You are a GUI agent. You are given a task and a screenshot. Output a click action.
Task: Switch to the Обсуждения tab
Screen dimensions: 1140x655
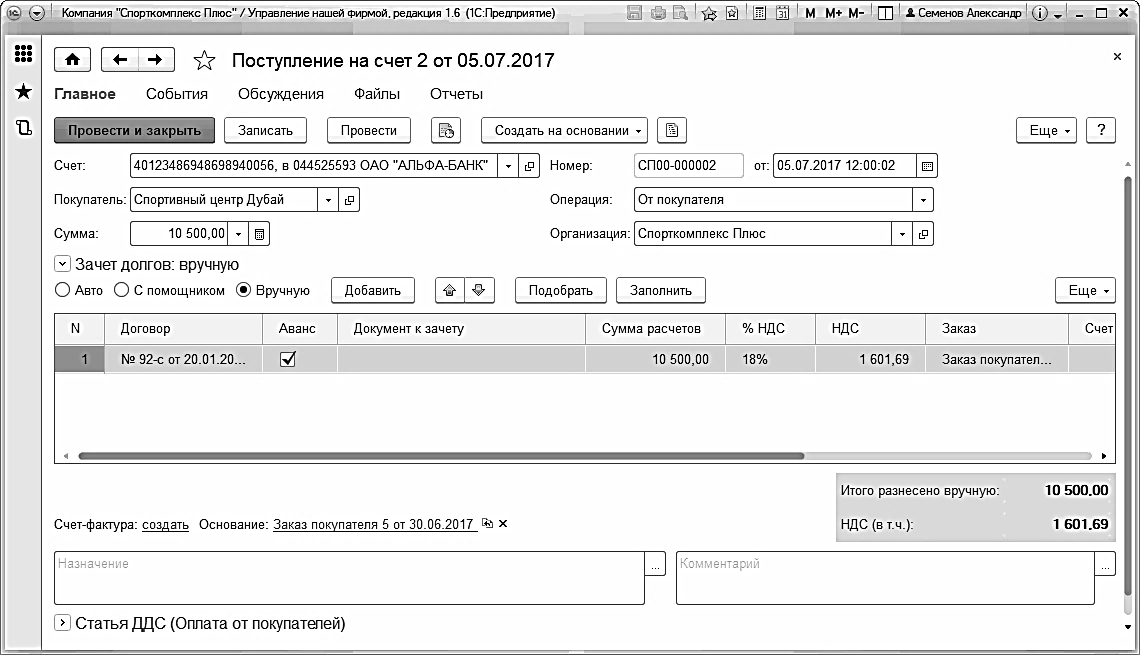[x=281, y=94]
